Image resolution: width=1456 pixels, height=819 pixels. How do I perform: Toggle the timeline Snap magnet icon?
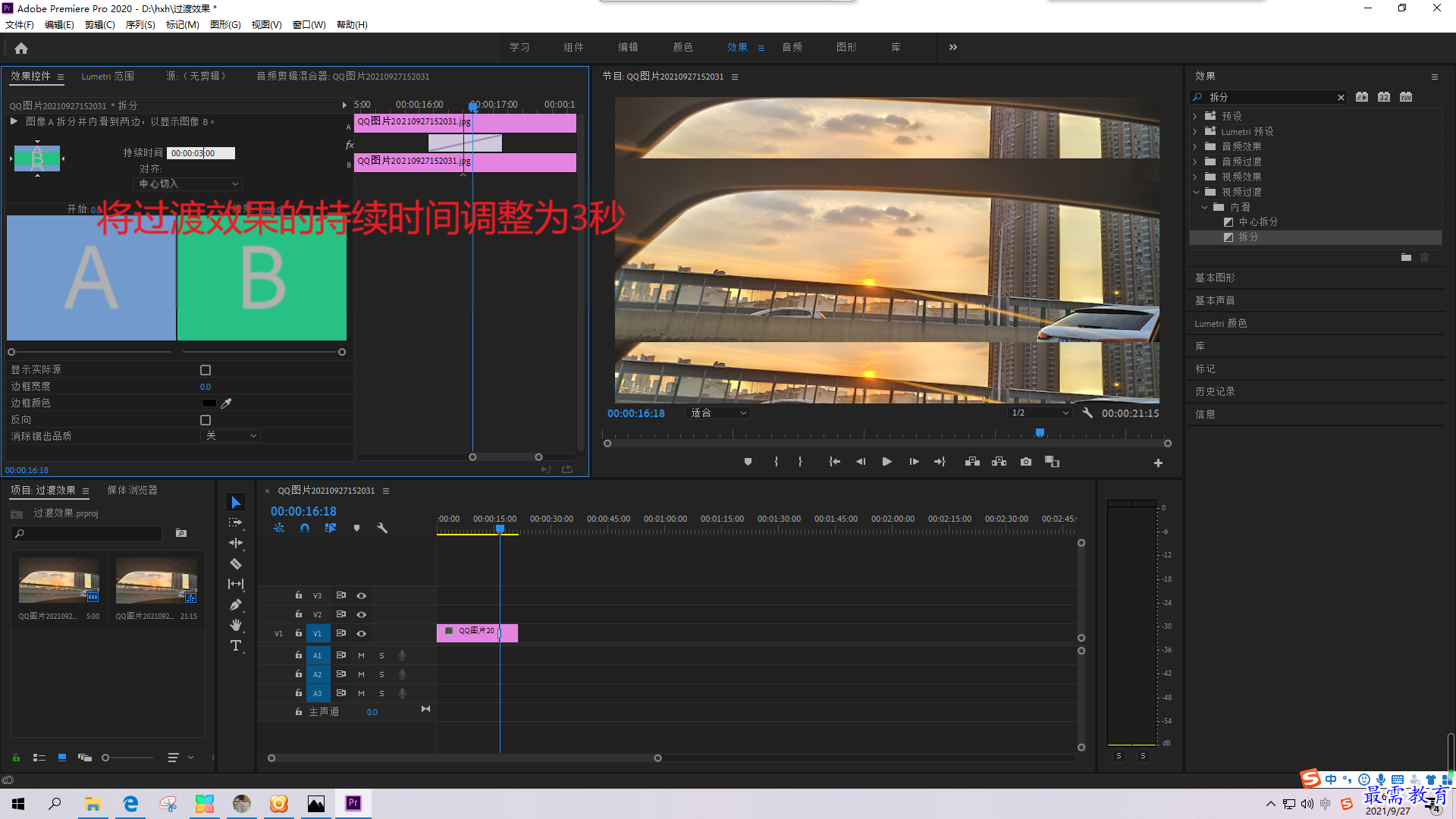(305, 528)
